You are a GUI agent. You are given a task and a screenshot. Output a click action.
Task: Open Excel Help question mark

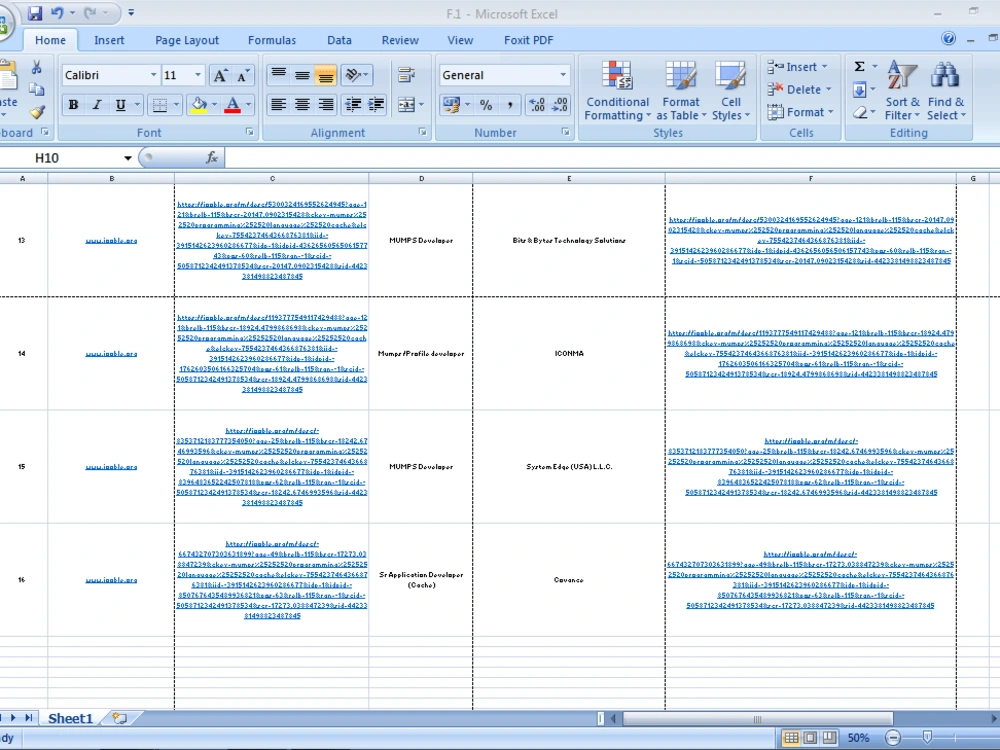948,38
